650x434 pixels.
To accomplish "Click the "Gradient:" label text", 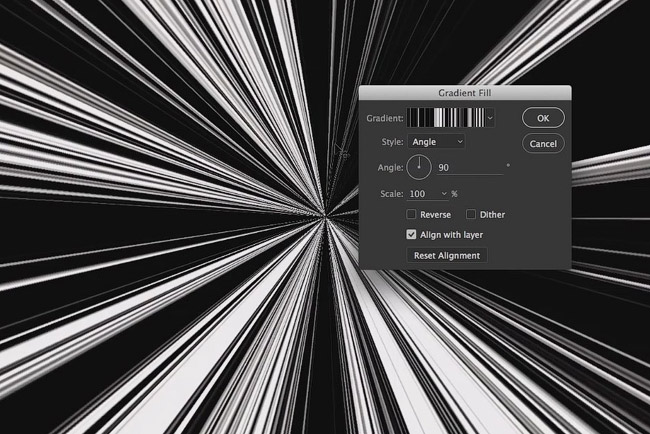I will (385, 118).
